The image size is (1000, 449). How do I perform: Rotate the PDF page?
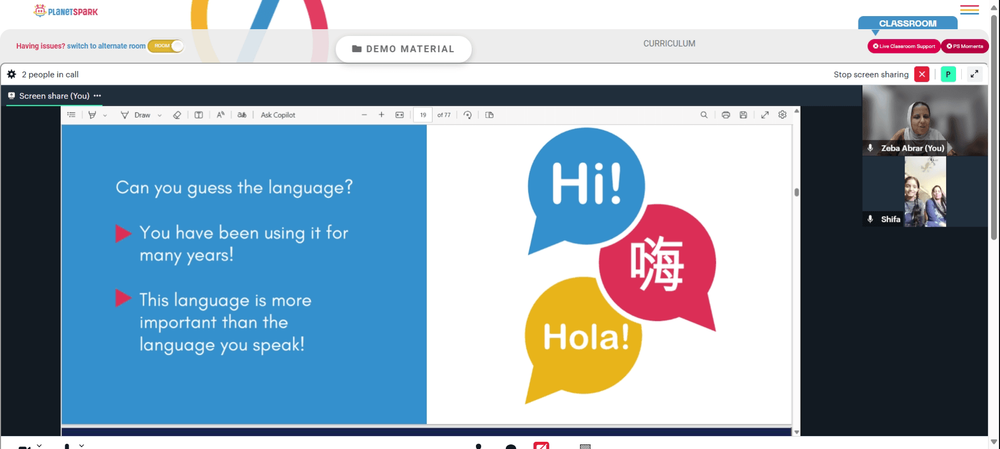click(467, 115)
